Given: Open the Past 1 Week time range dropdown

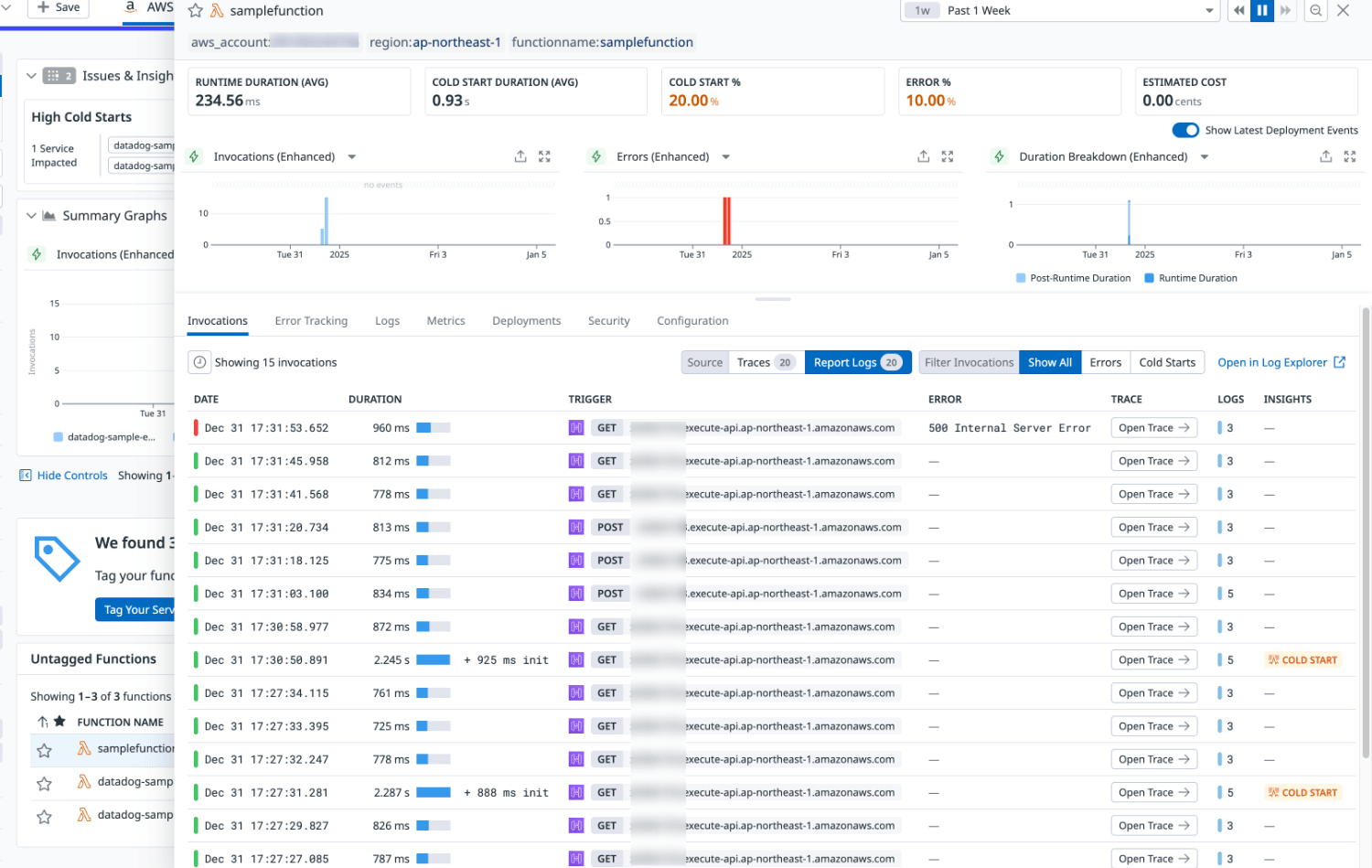Looking at the screenshot, I should [x=1059, y=10].
